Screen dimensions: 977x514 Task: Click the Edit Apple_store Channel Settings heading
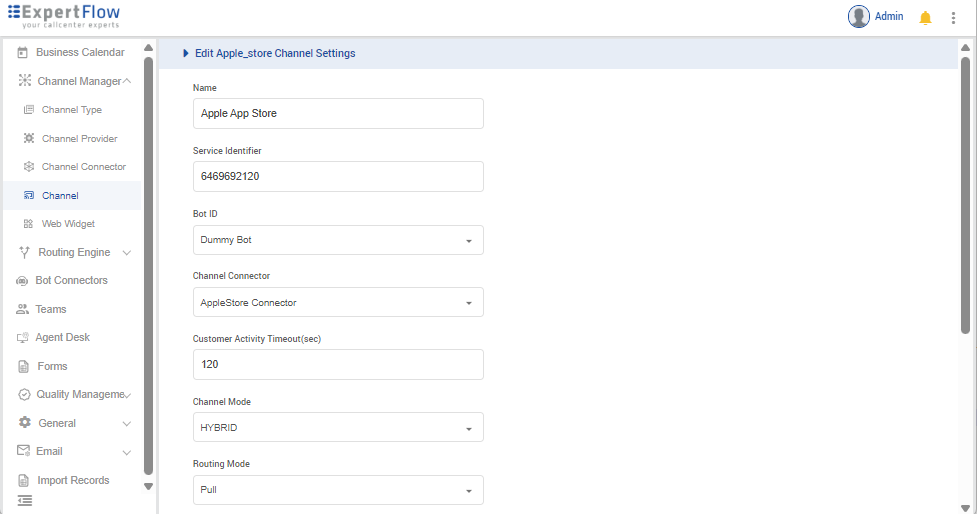point(275,54)
